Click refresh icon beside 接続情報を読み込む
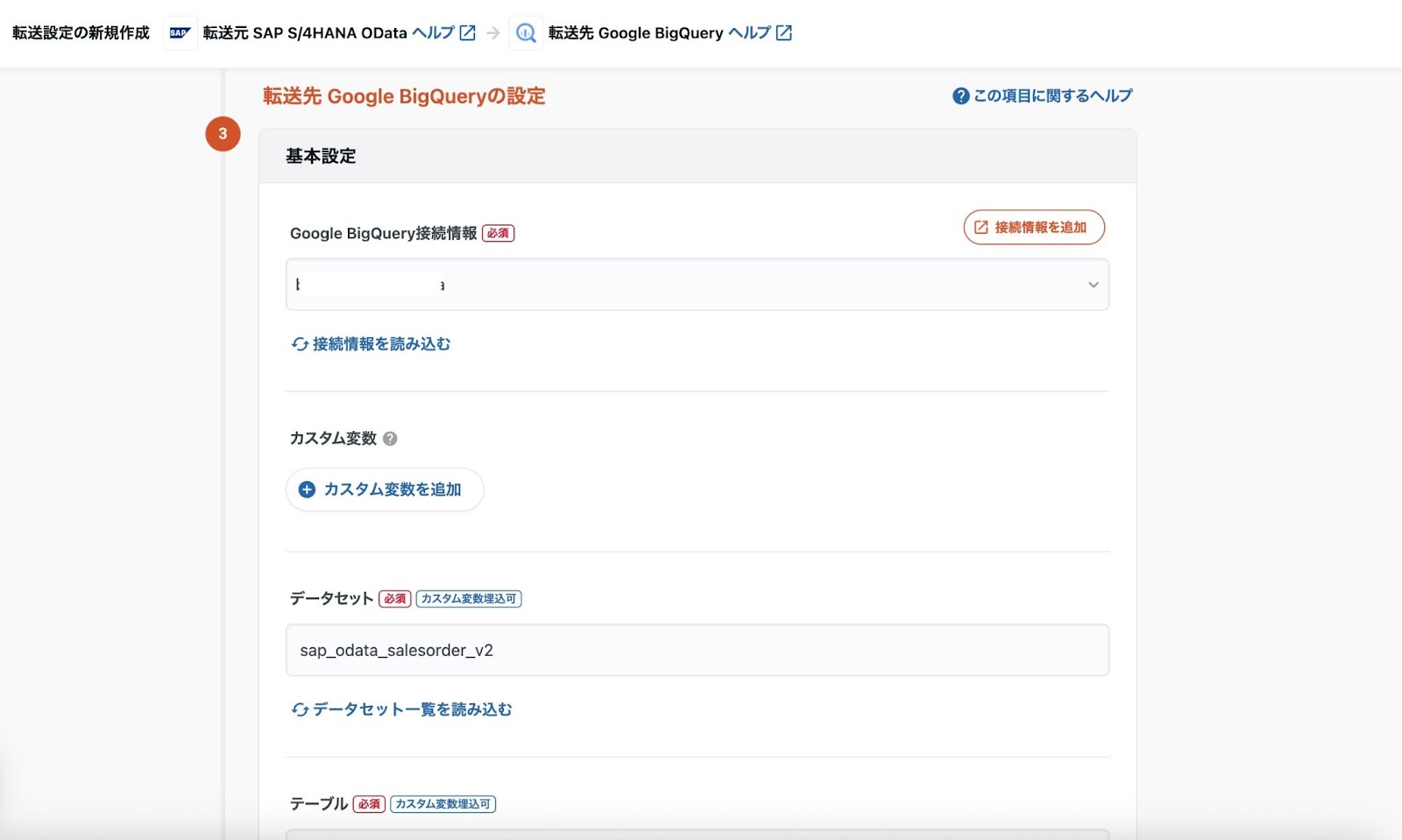The height and width of the screenshot is (840, 1402). pyautogui.click(x=300, y=344)
